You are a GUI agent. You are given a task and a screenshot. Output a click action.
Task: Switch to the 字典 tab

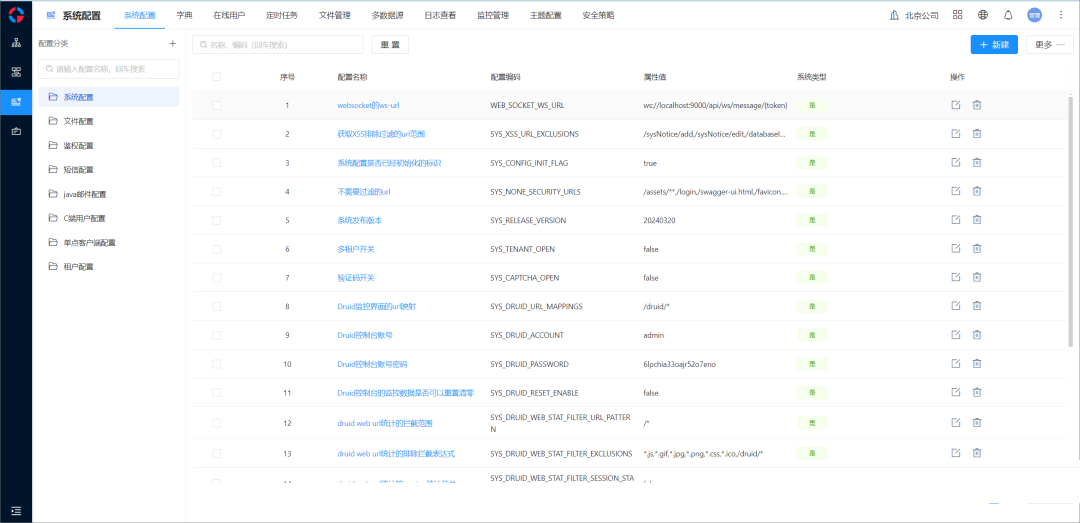coord(184,15)
